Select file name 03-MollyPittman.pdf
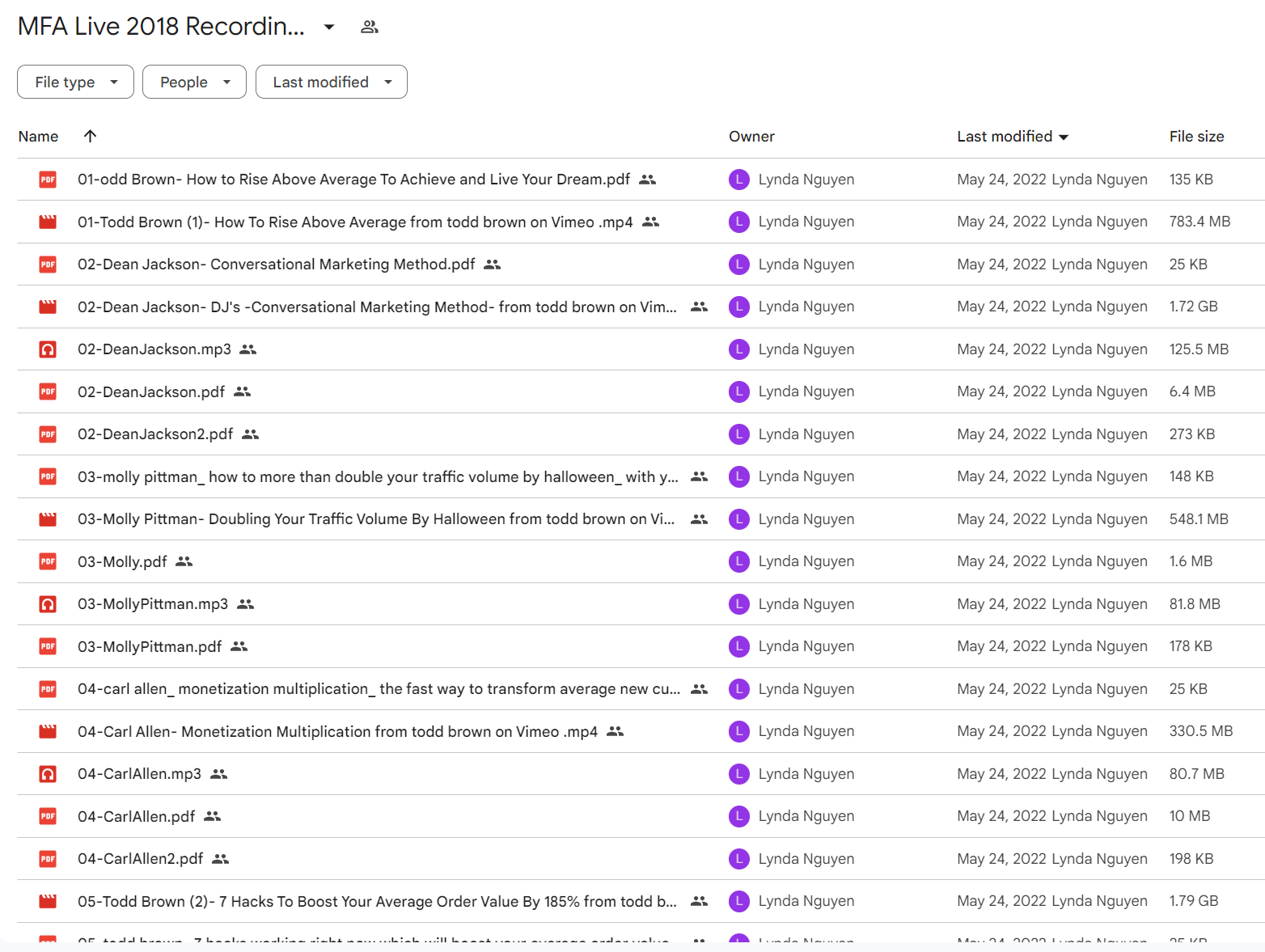Screen dimensions: 1265x952 coord(150,646)
